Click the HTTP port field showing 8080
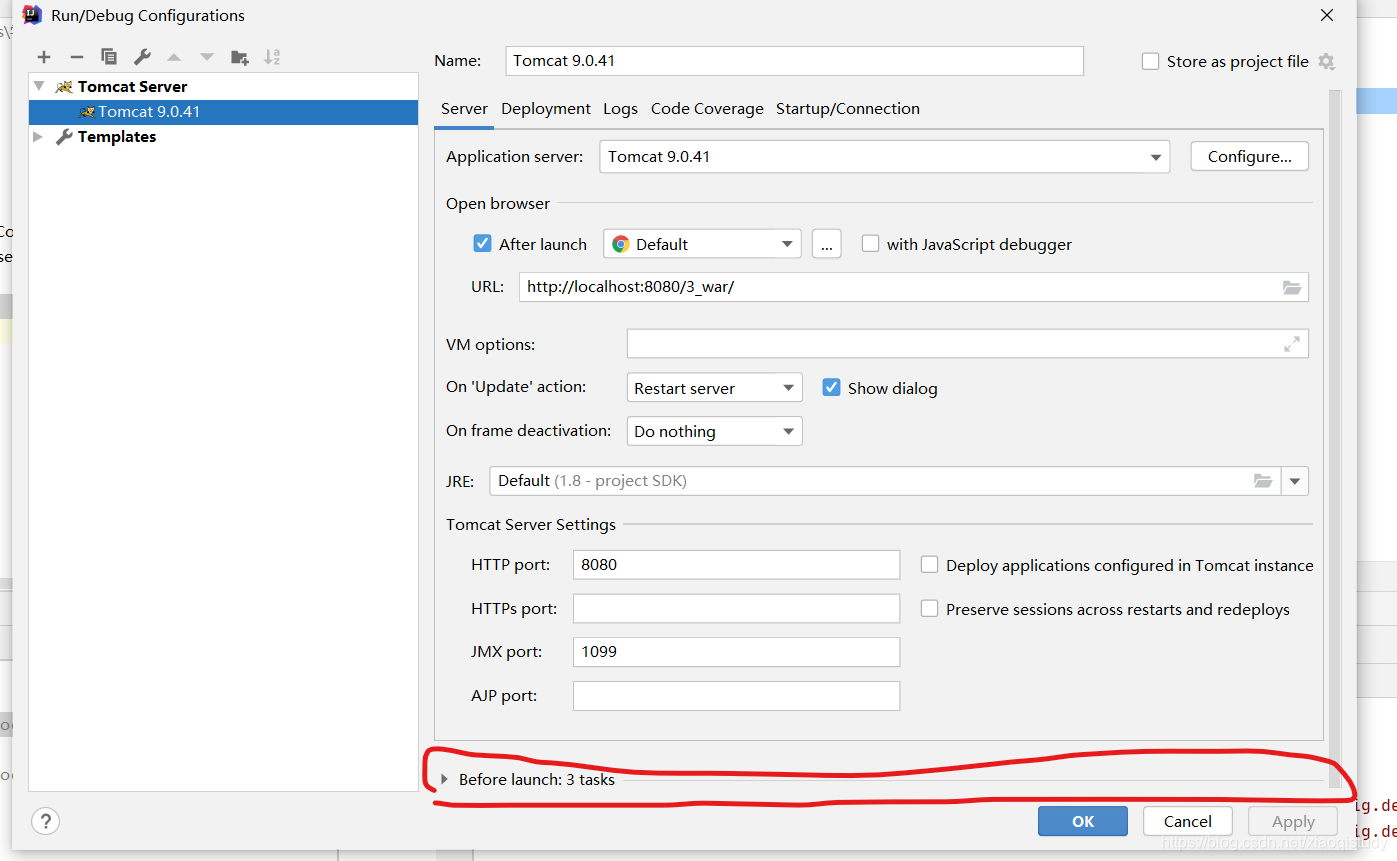This screenshot has height=861, width=1397. 736,565
